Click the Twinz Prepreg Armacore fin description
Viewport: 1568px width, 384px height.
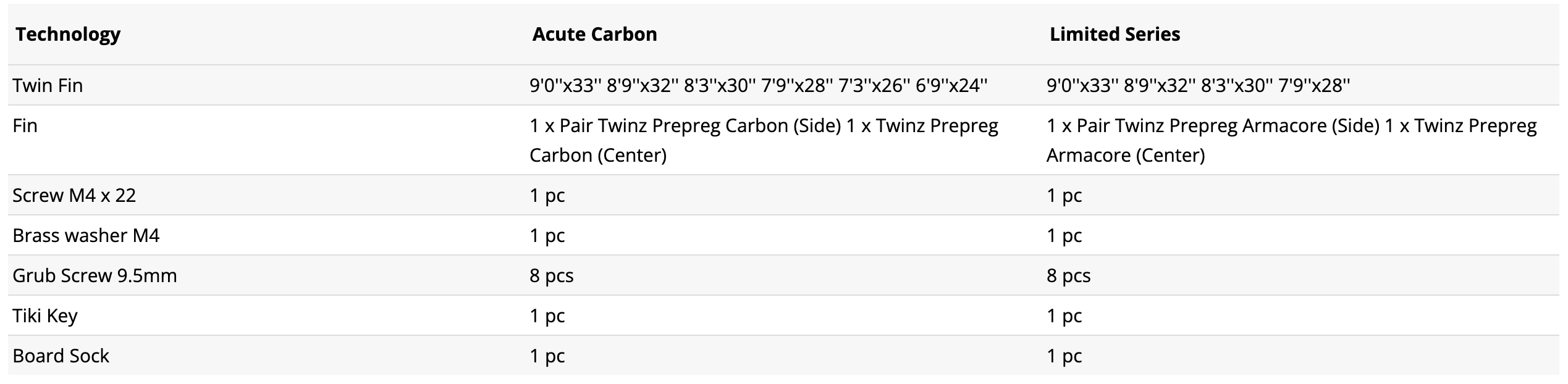(1291, 140)
